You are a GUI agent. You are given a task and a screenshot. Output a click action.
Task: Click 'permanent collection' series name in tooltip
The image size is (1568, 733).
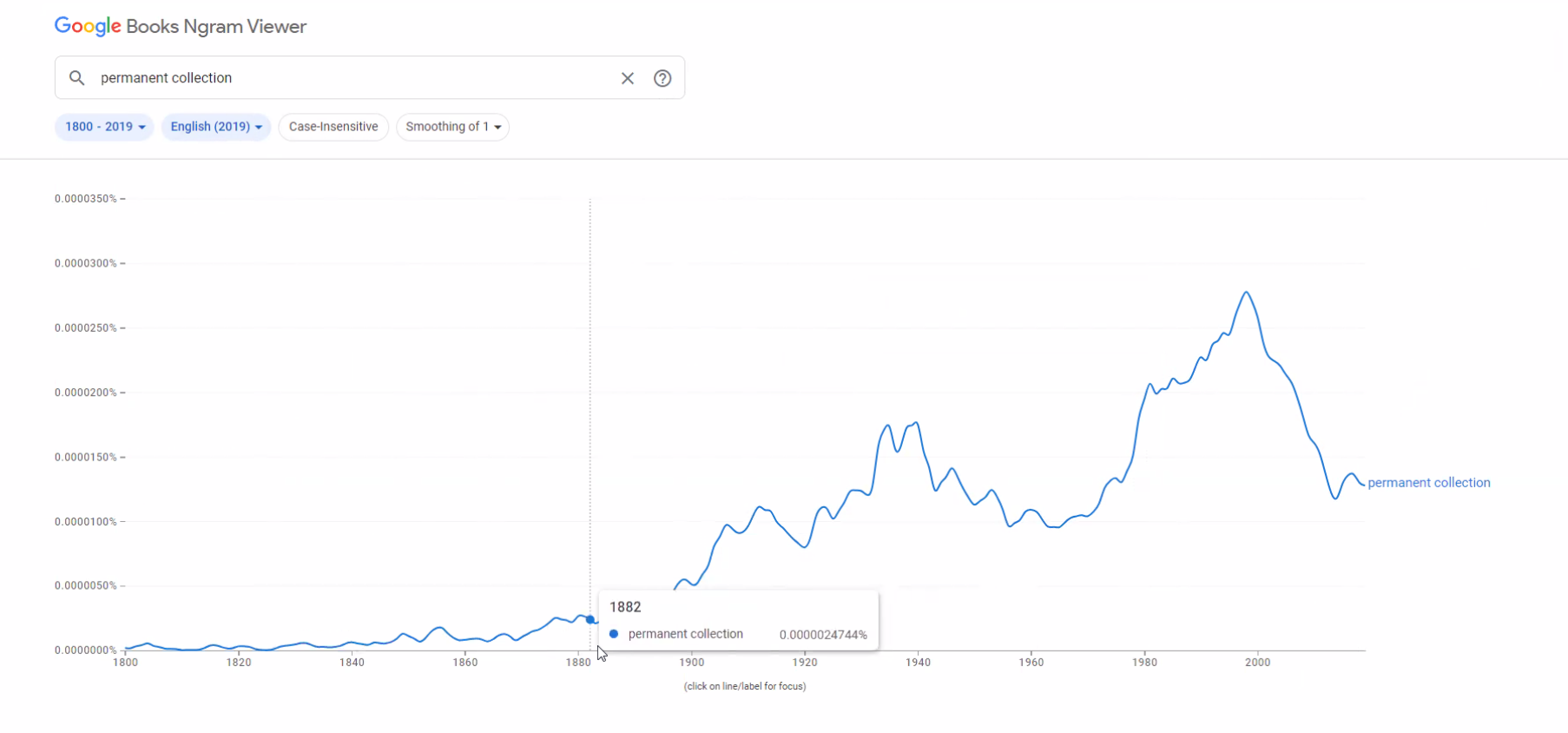[x=686, y=634]
